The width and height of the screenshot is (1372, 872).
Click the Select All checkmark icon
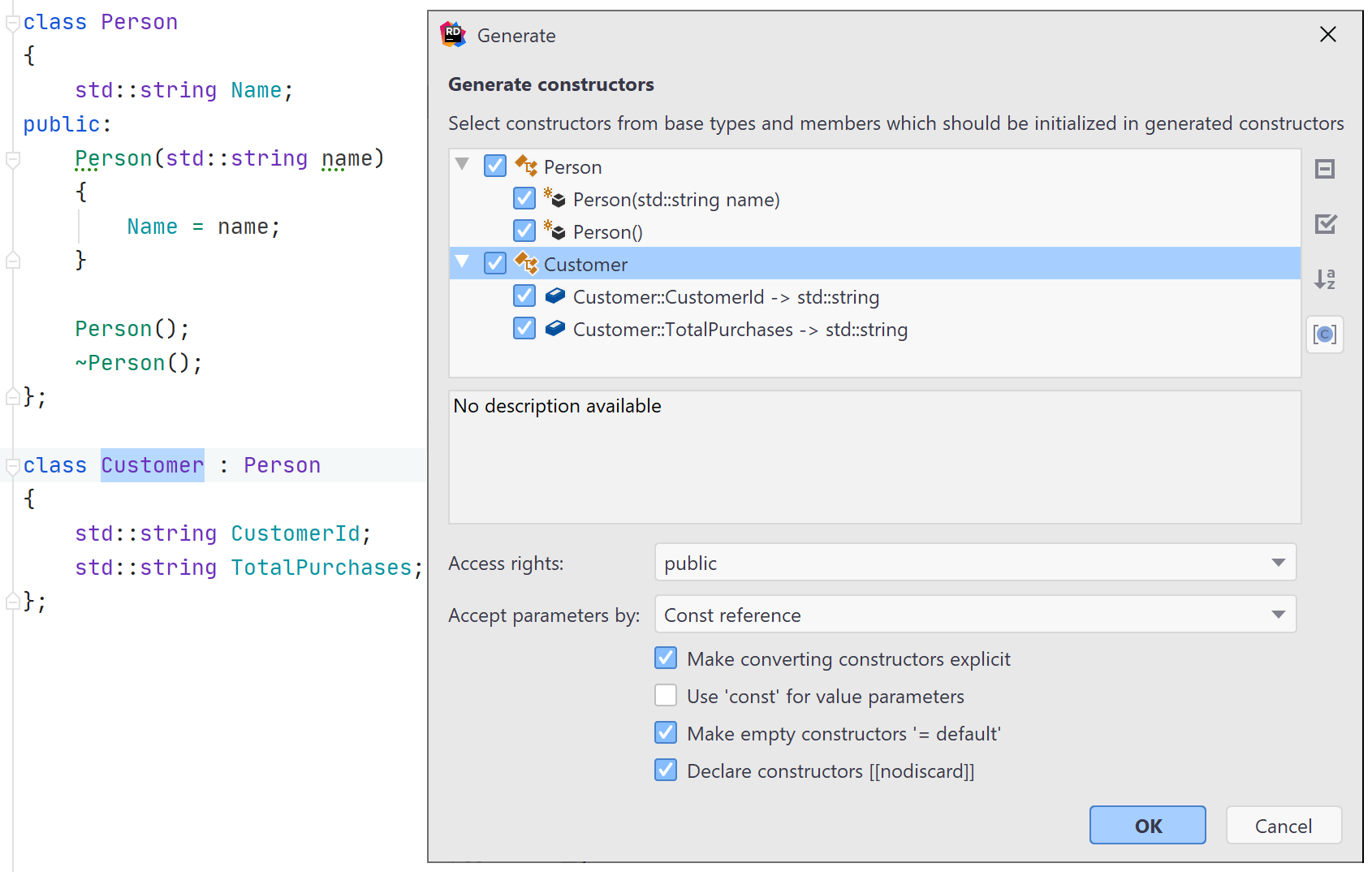pyautogui.click(x=1325, y=224)
